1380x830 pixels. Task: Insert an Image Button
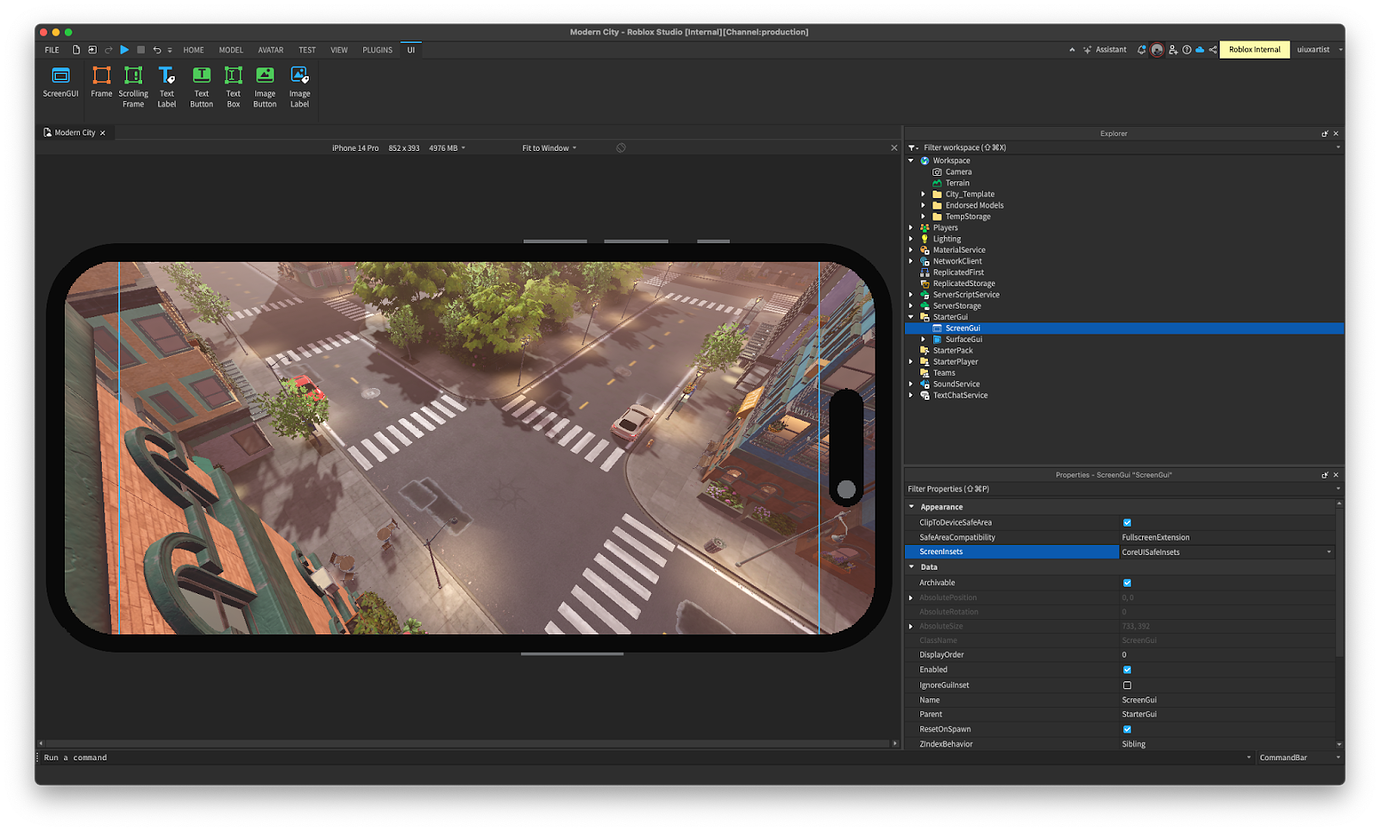pyautogui.click(x=264, y=85)
